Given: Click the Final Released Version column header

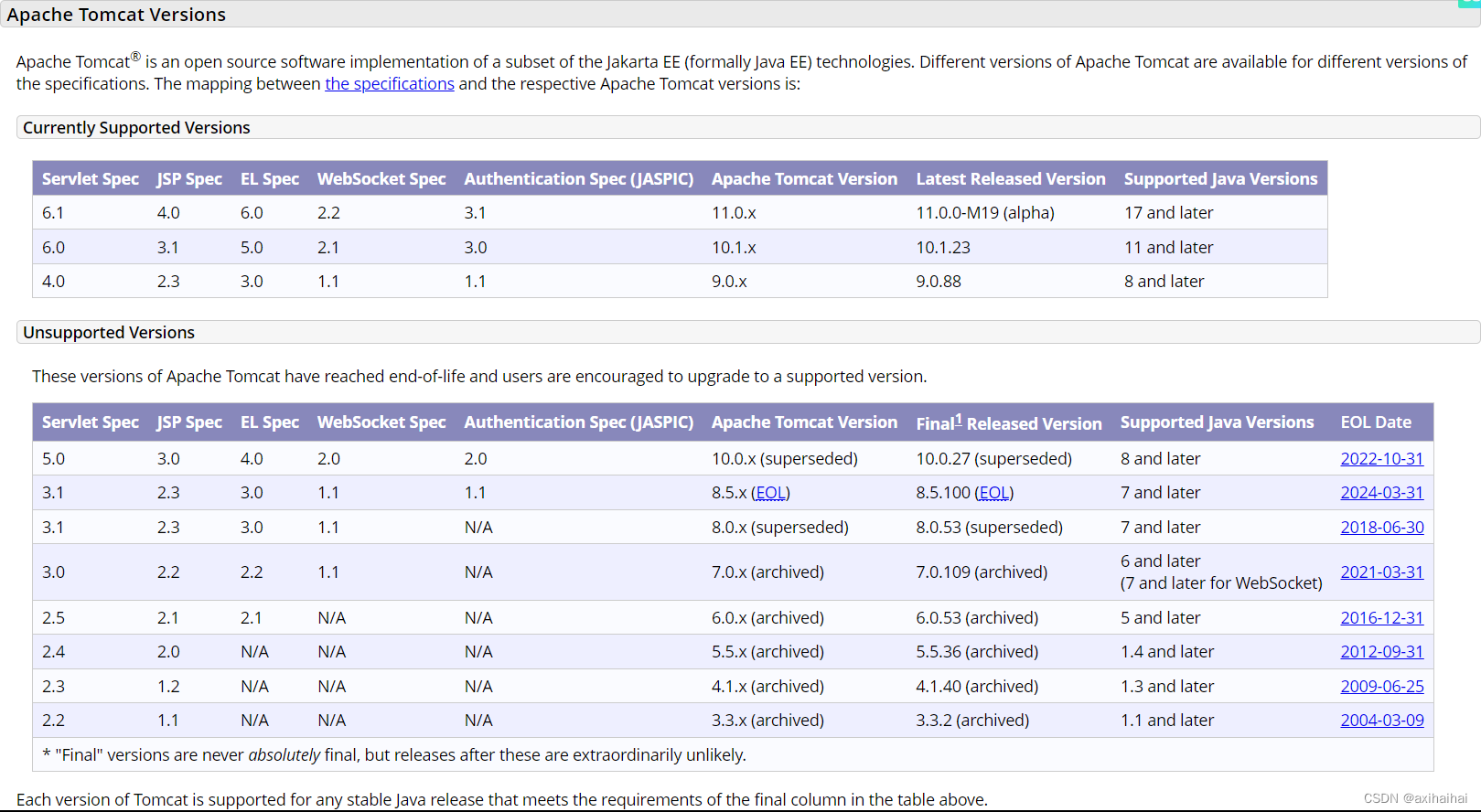Looking at the screenshot, I should pyautogui.click(x=1009, y=422).
